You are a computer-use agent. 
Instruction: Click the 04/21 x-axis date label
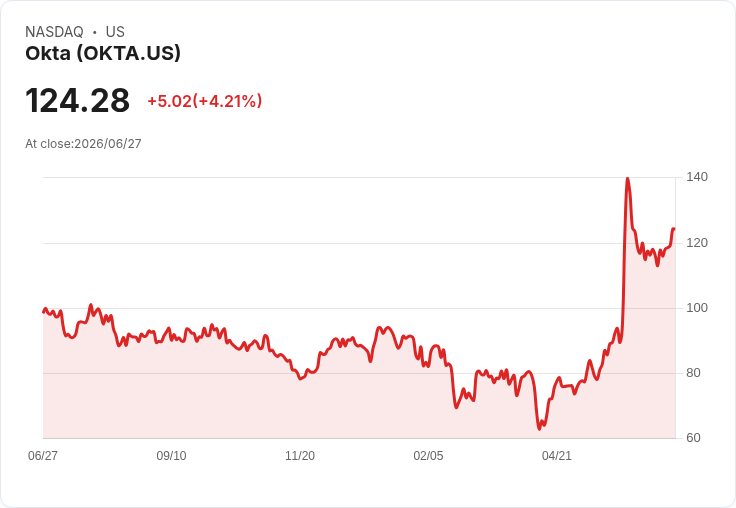tap(557, 455)
